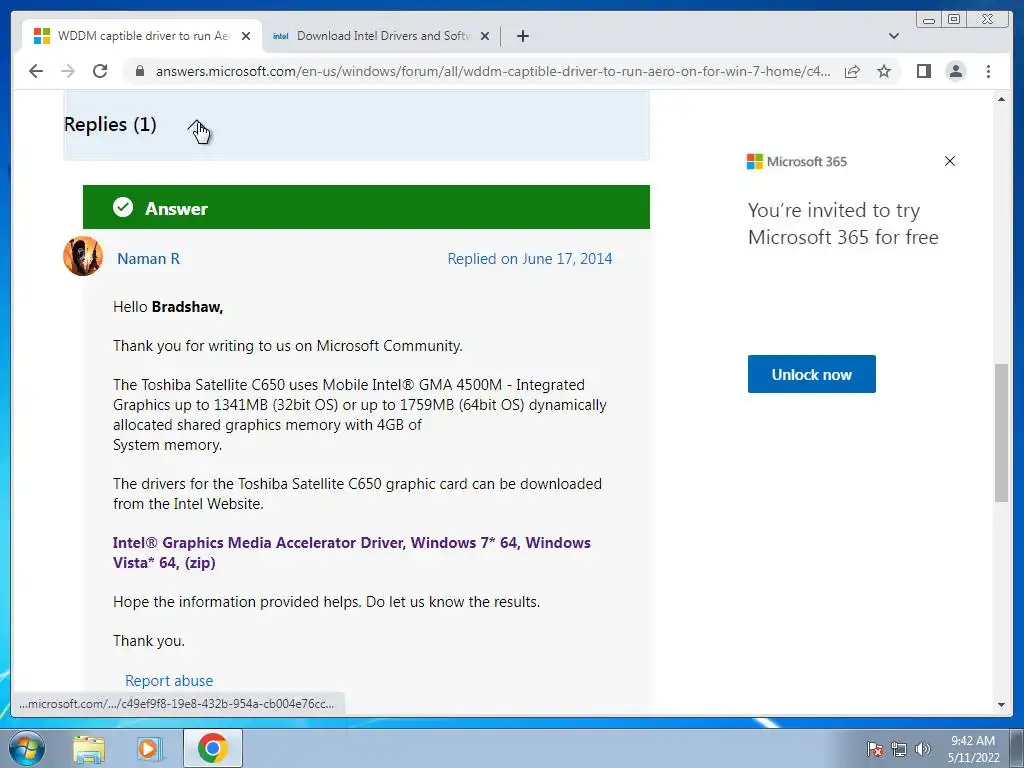Click the Show desktop button
Image resolution: width=1024 pixels, height=768 pixels.
click(1017, 748)
